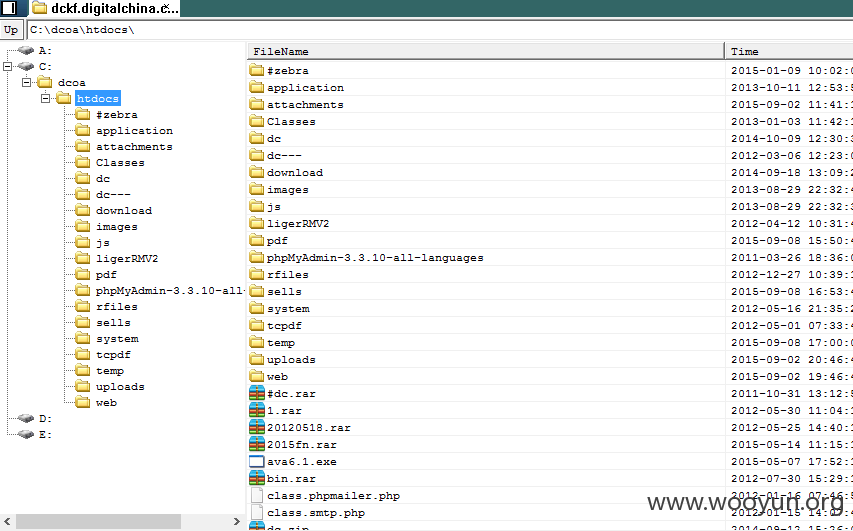Click the Up button
The width and height of the screenshot is (853, 531).
tap(11, 30)
